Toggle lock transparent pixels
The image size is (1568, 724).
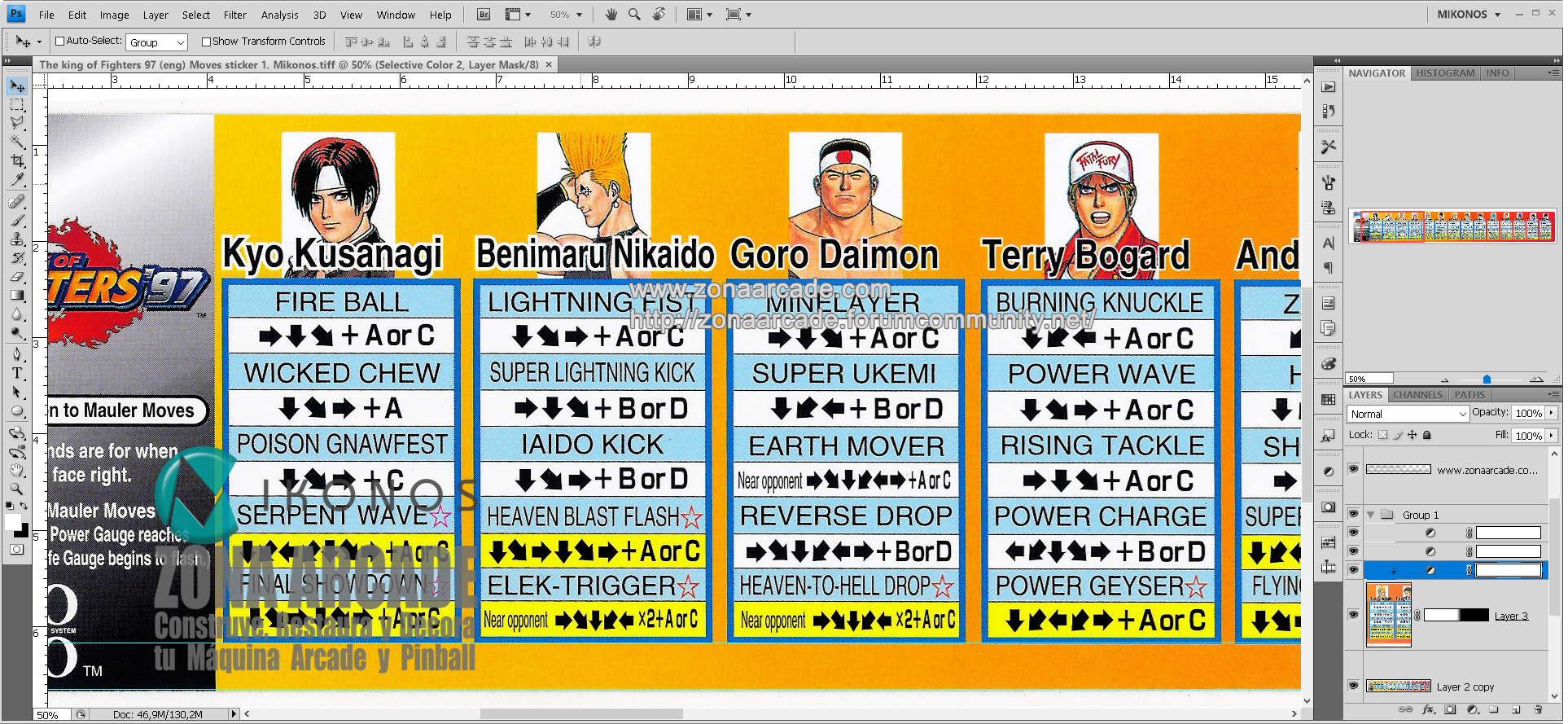click(1382, 435)
